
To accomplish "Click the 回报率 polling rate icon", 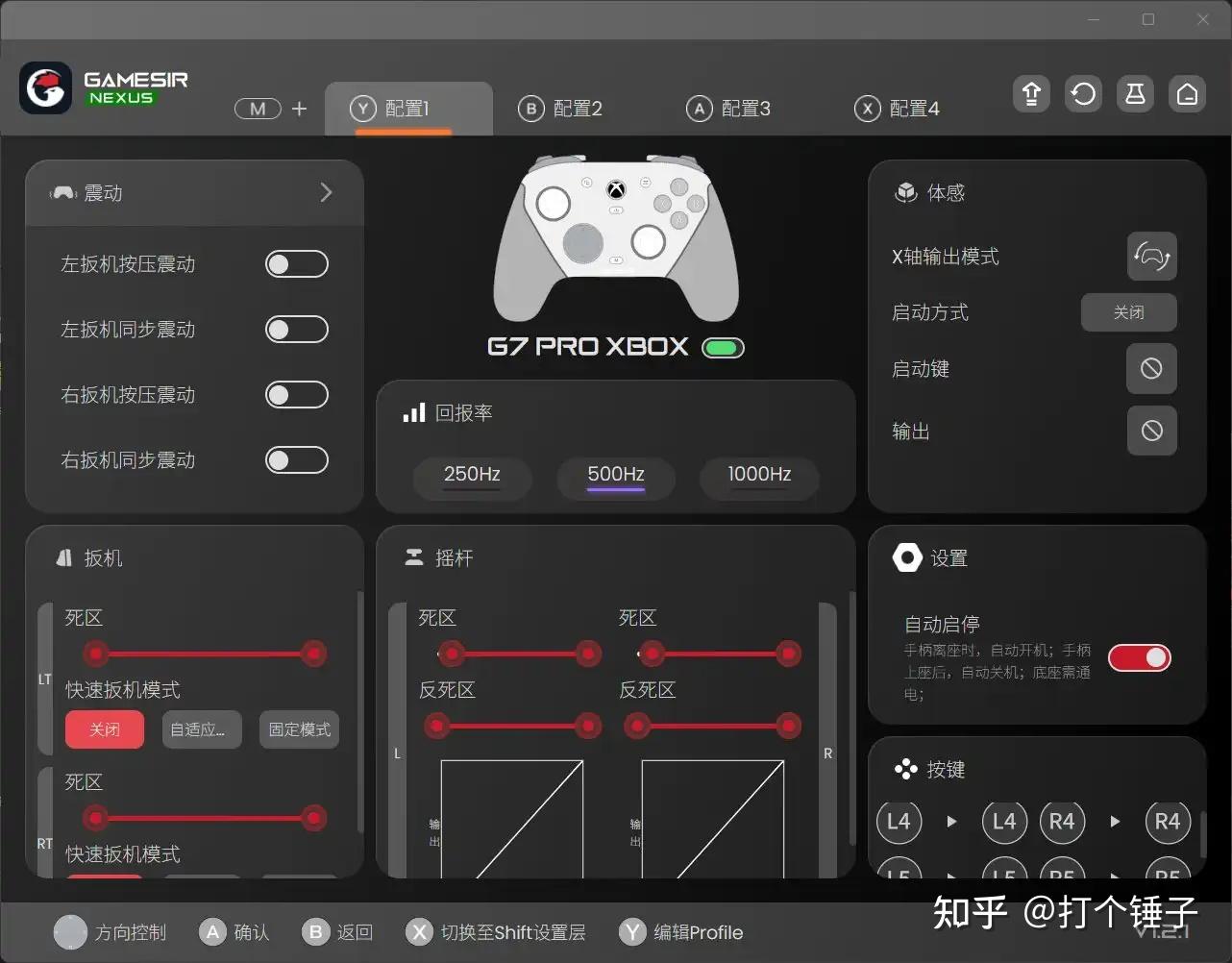I will coord(413,412).
